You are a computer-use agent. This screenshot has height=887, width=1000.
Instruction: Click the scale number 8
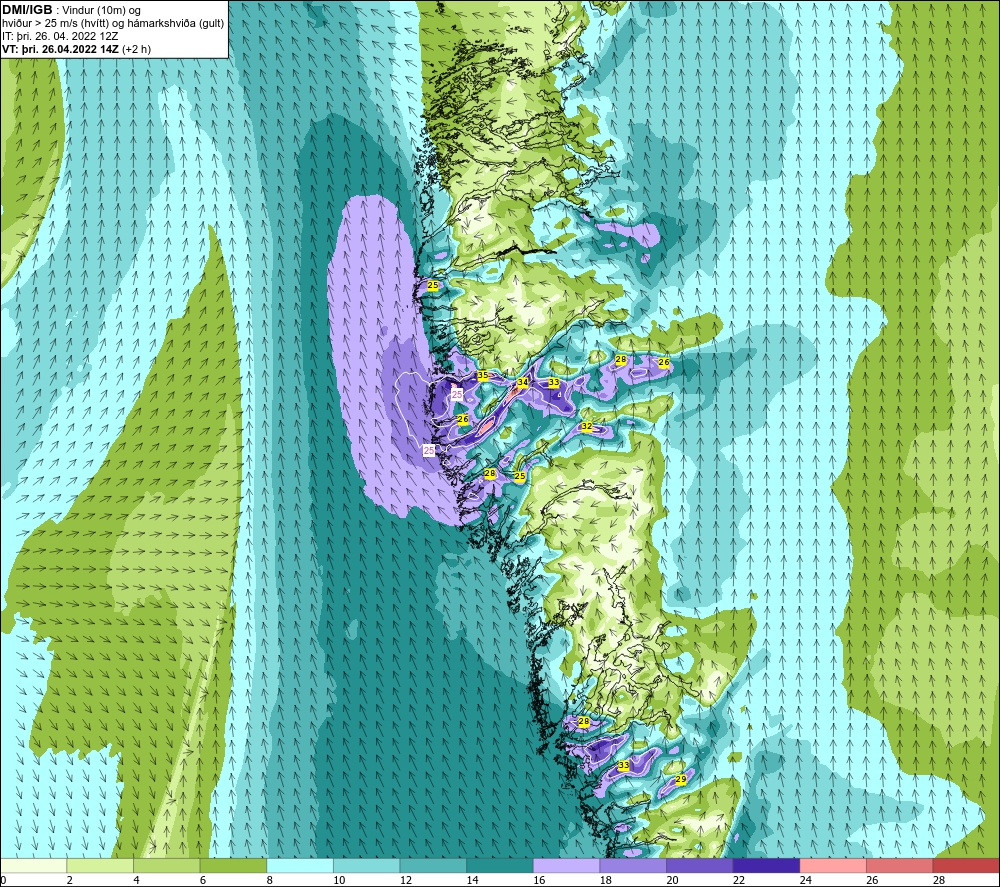pyautogui.click(x=269, y=880)
